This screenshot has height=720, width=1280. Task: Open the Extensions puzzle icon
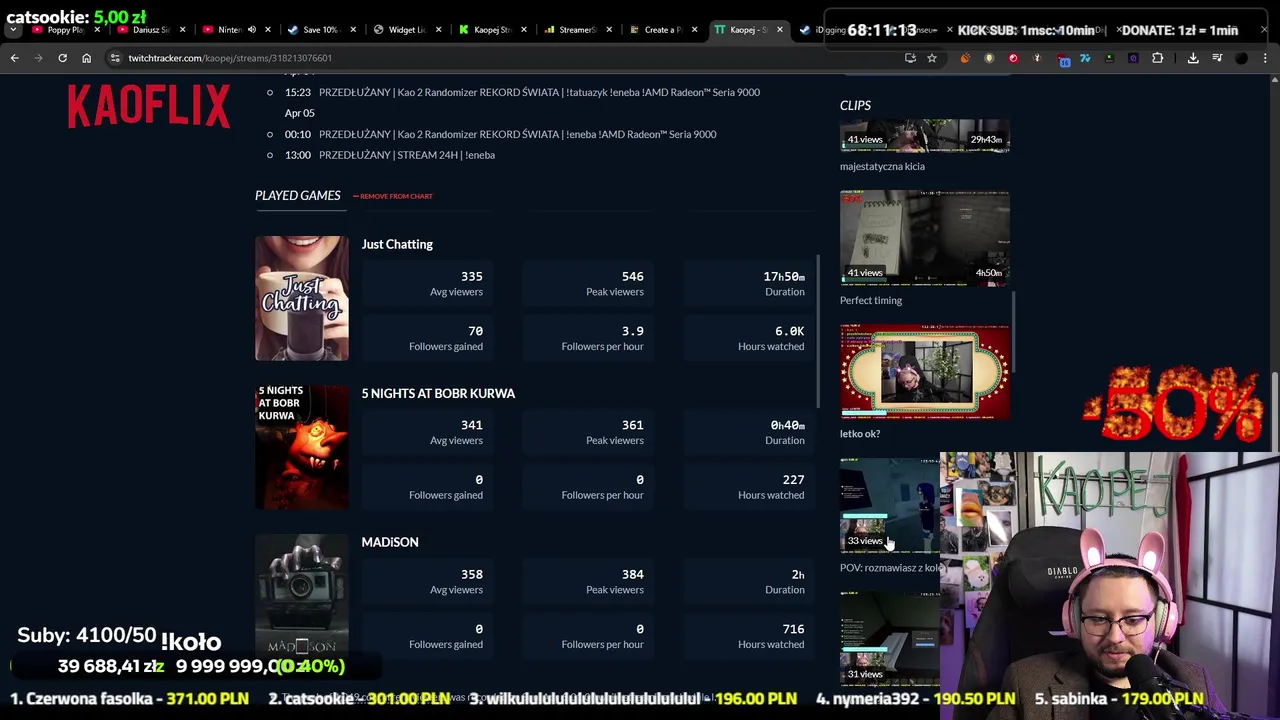(x=1158, y=58)
